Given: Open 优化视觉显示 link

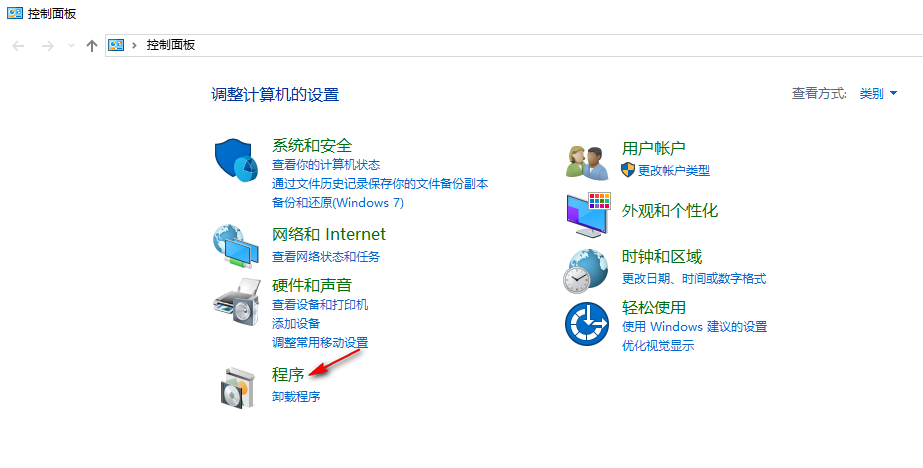Looking at the screenshot, I should pos(658,345).
